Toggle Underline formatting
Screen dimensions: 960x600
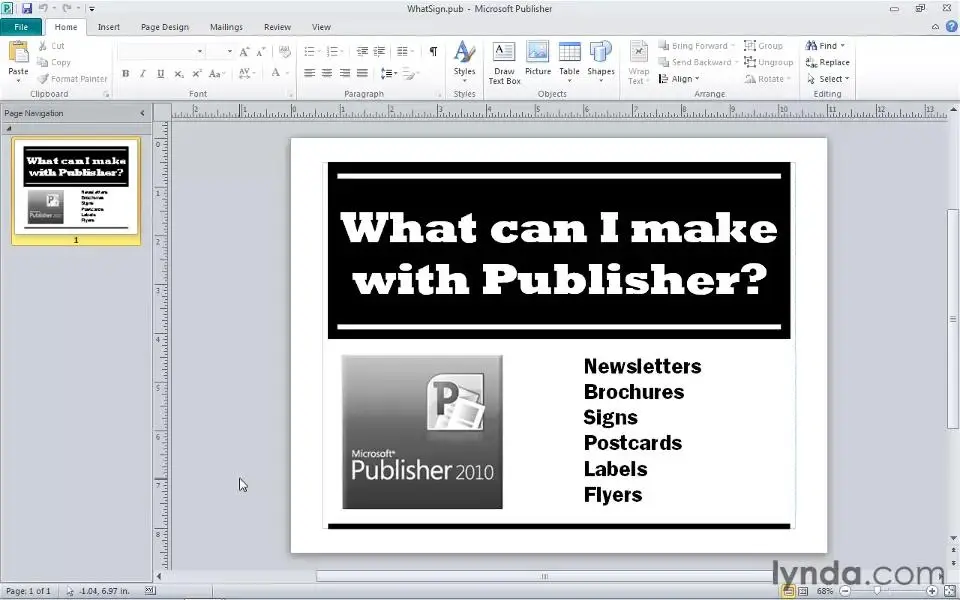[x=160, y=73]
